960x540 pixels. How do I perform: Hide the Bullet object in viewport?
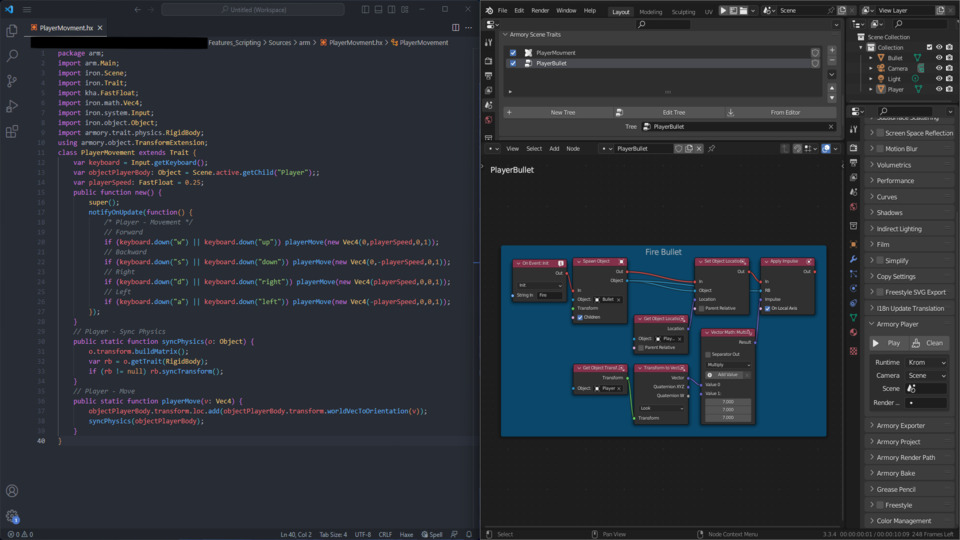click(x=939, y=58)
